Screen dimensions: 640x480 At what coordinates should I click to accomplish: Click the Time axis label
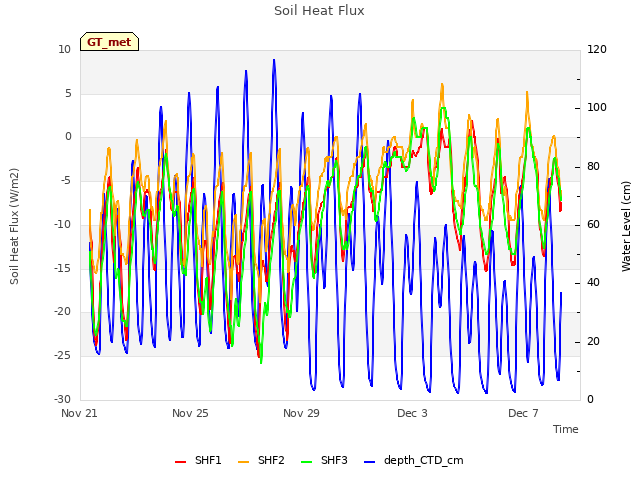[x=566, y=429]
